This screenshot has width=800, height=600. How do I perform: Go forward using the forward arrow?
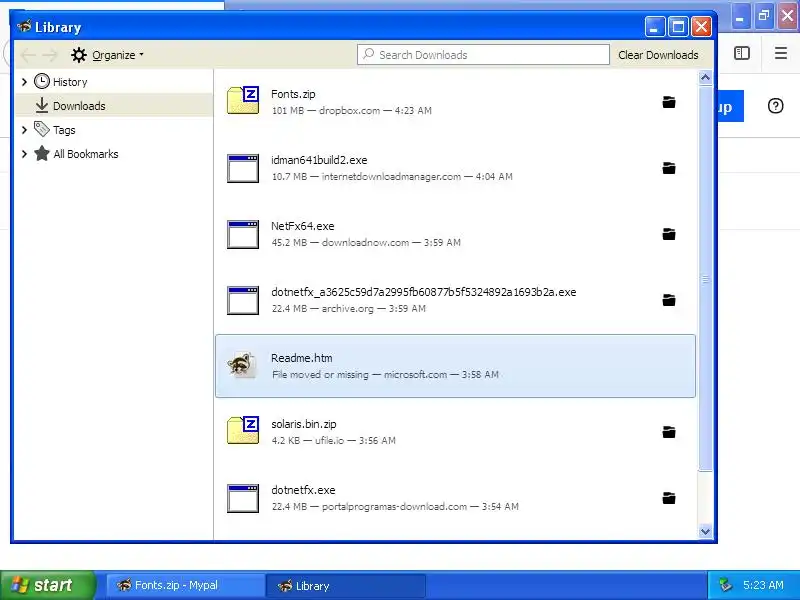[x=50, y=55]
